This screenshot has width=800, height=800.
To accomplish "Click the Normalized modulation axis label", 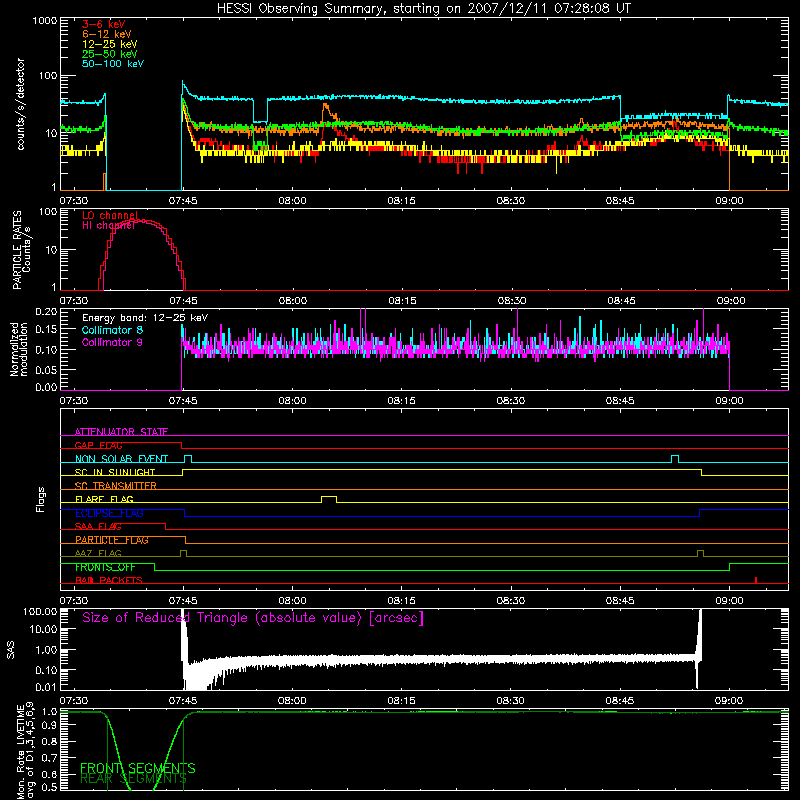I will click(19, 349).
